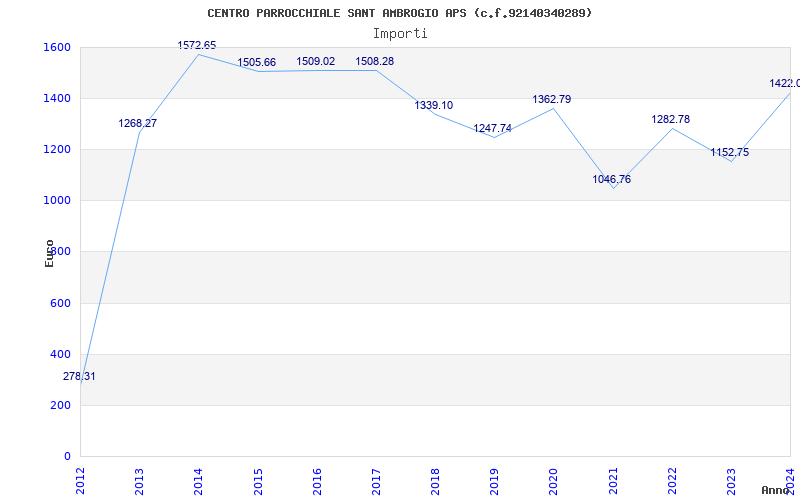This screenshot has width=800, height=500.
Task: Click the y-axis value 200
Action: (61, 406)
